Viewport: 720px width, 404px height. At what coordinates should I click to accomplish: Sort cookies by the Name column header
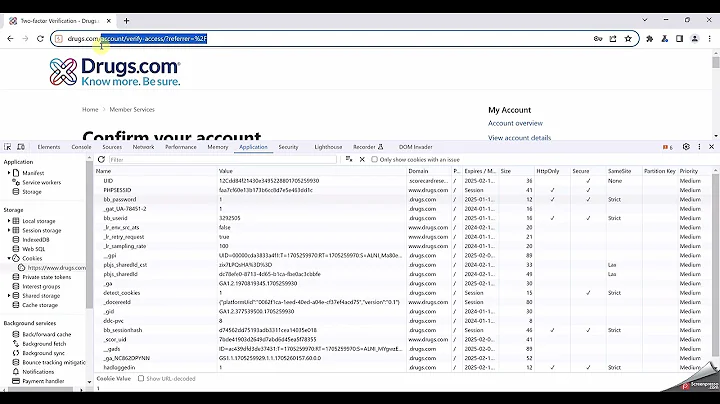[155, 171]
